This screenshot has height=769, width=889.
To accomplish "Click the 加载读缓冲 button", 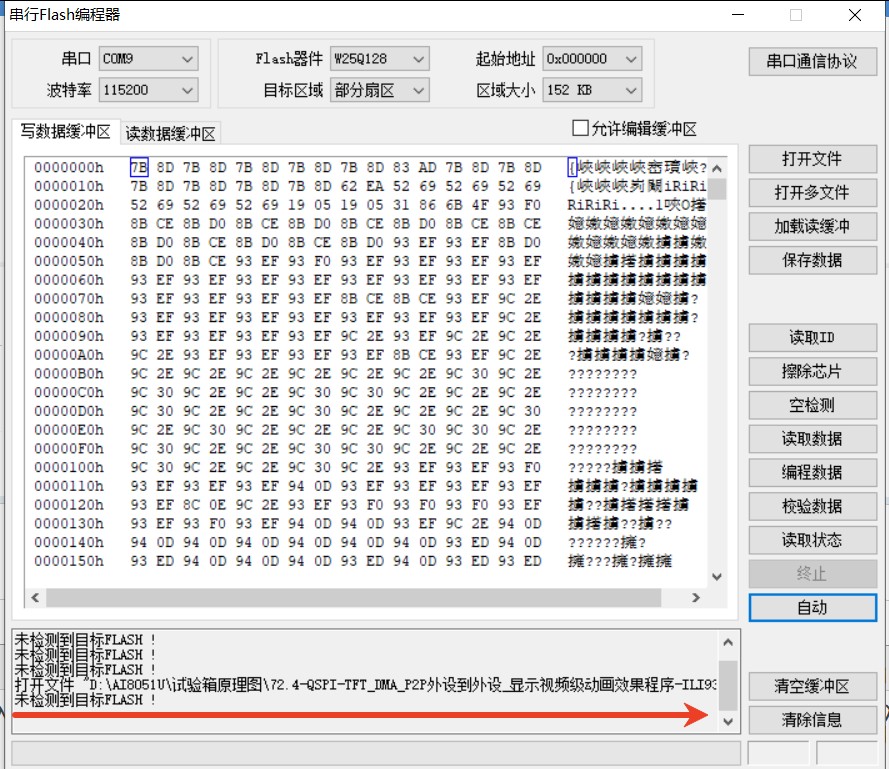I will pos(812,226).
